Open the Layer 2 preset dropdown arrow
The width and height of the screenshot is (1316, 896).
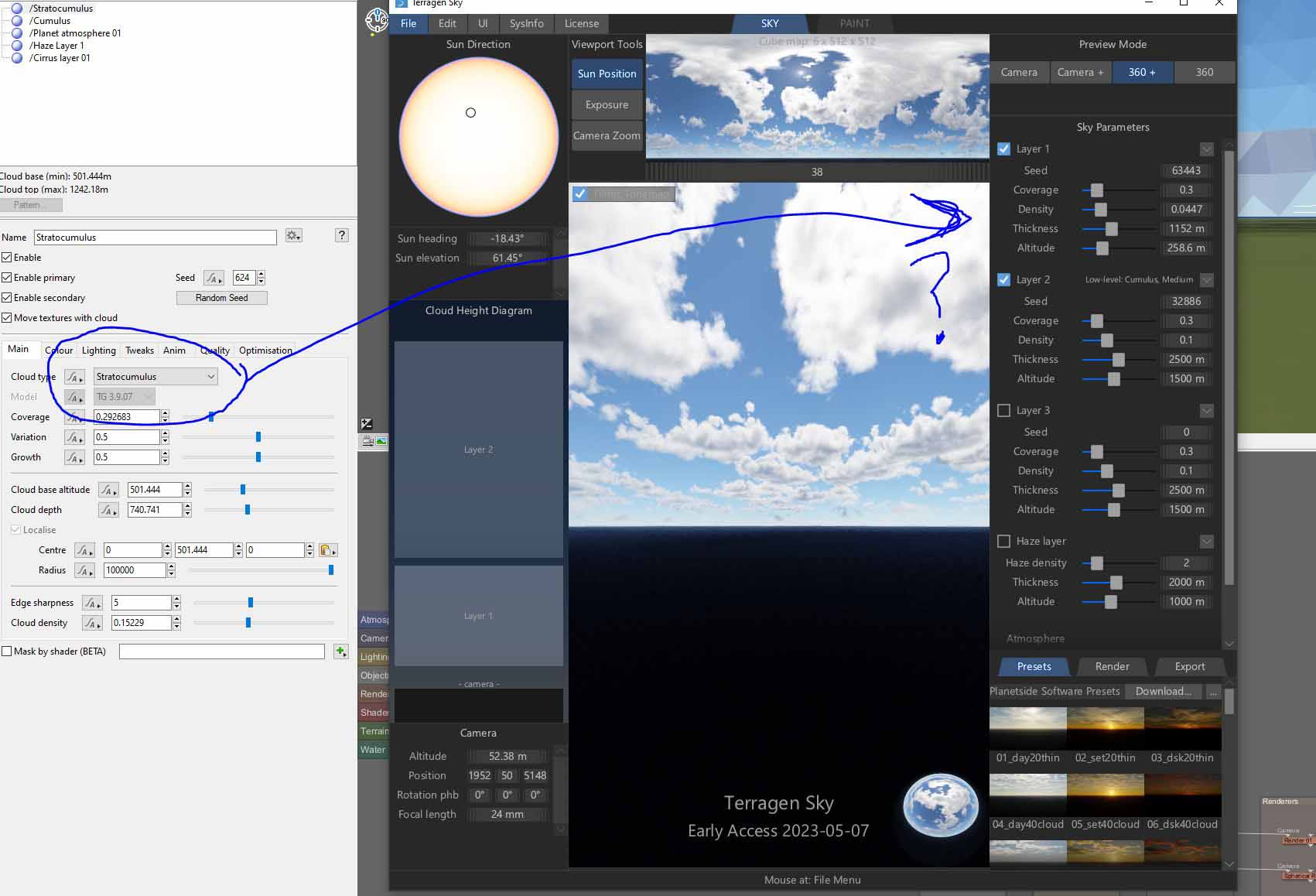1206,279
